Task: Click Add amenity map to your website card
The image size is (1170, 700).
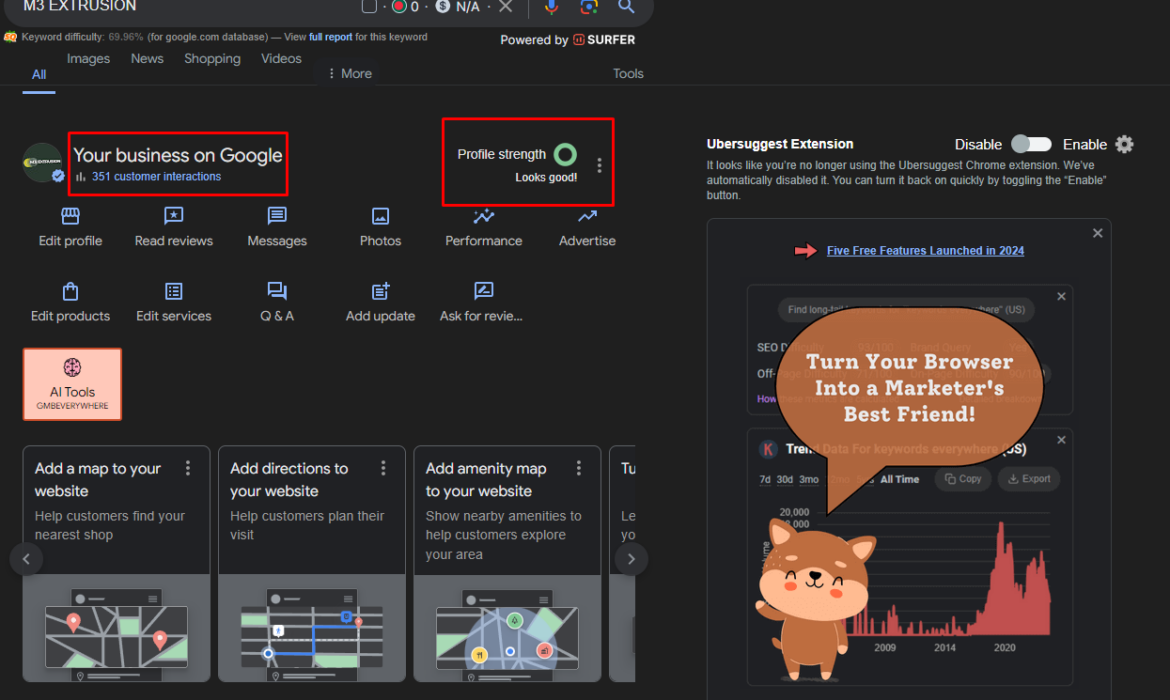Action: [507, 563]
